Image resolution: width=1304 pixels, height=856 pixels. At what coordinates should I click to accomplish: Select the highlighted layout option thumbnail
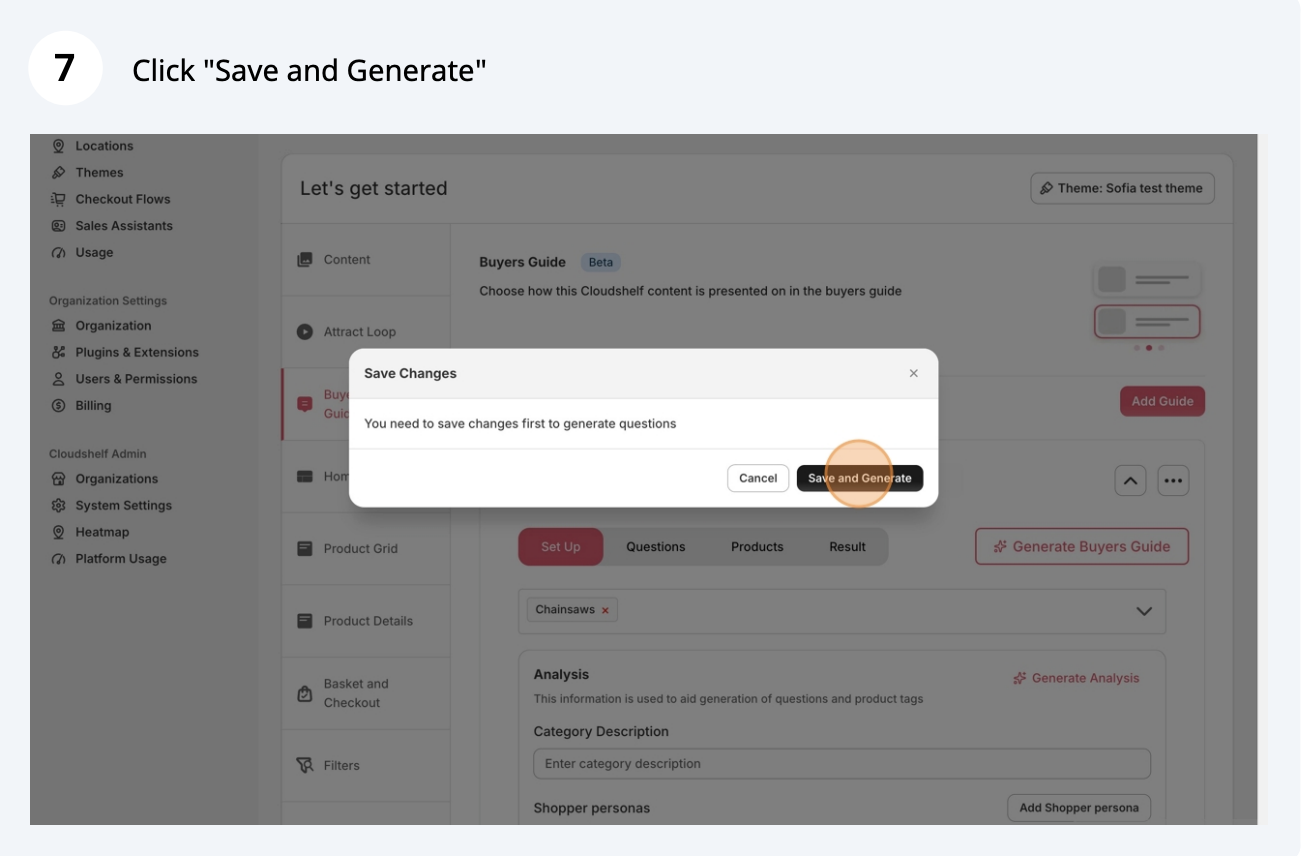coord(1147,322)
